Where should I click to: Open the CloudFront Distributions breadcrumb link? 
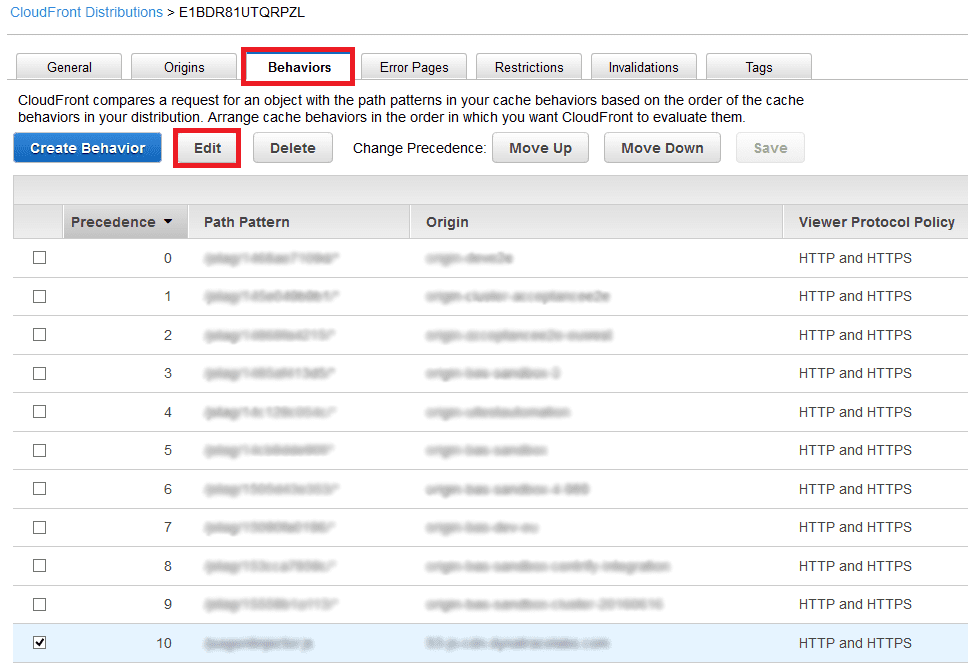86,12
